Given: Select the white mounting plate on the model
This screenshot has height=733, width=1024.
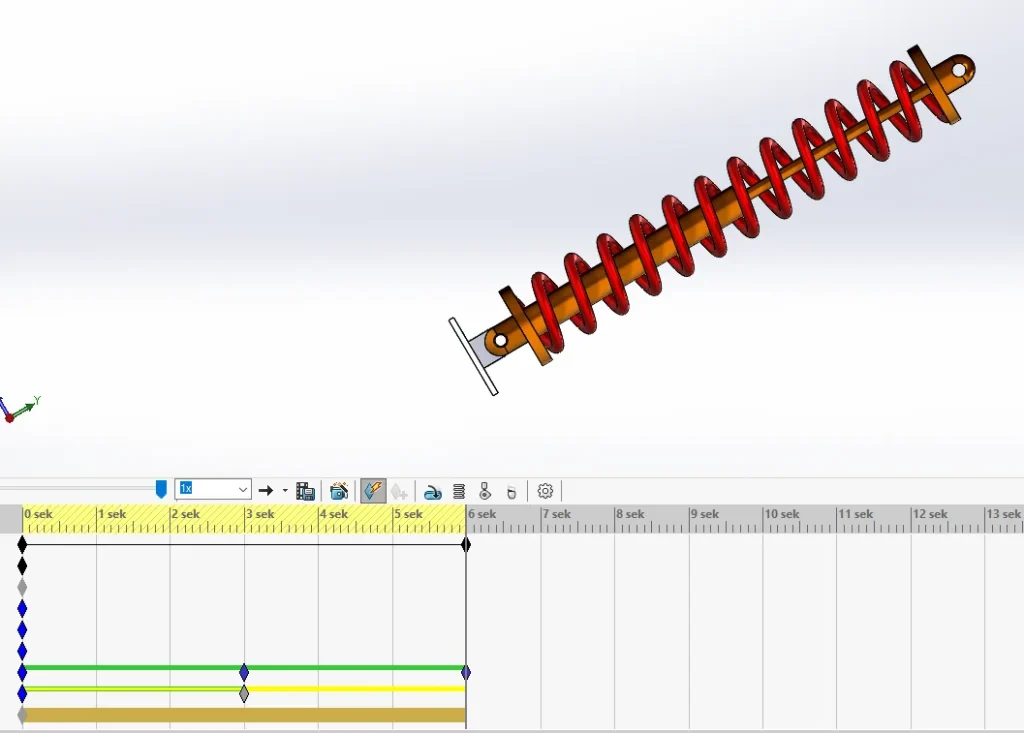Looking at the screenshot, I should pyautogui.click(x=473, y=356).
